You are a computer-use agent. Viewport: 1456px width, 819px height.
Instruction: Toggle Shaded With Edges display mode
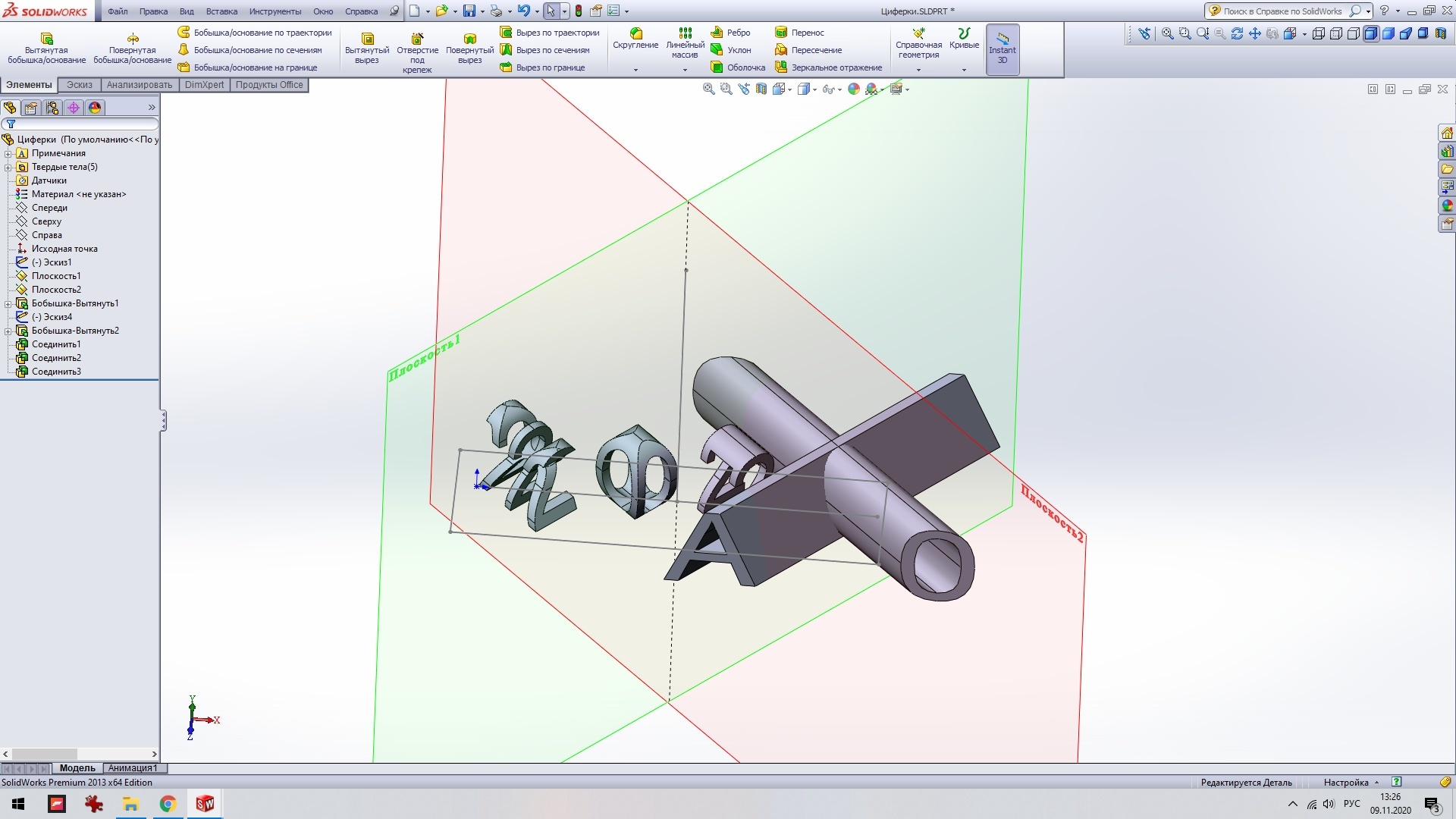pyautogui.click(x=1371, y=33)
